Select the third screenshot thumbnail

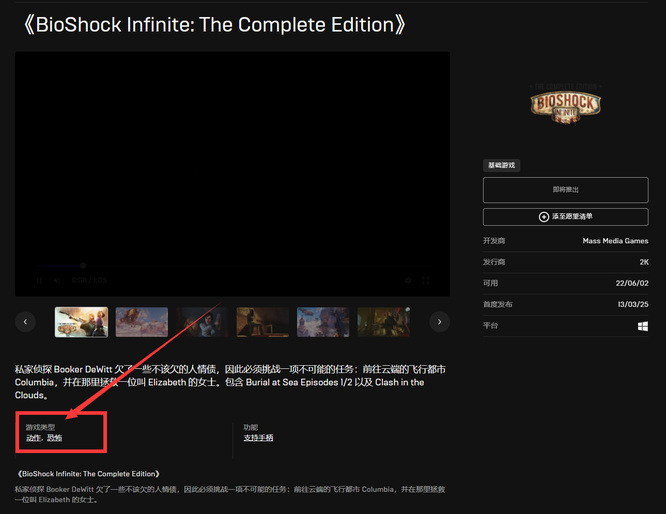pyautogui.click(x=202, y=322)
